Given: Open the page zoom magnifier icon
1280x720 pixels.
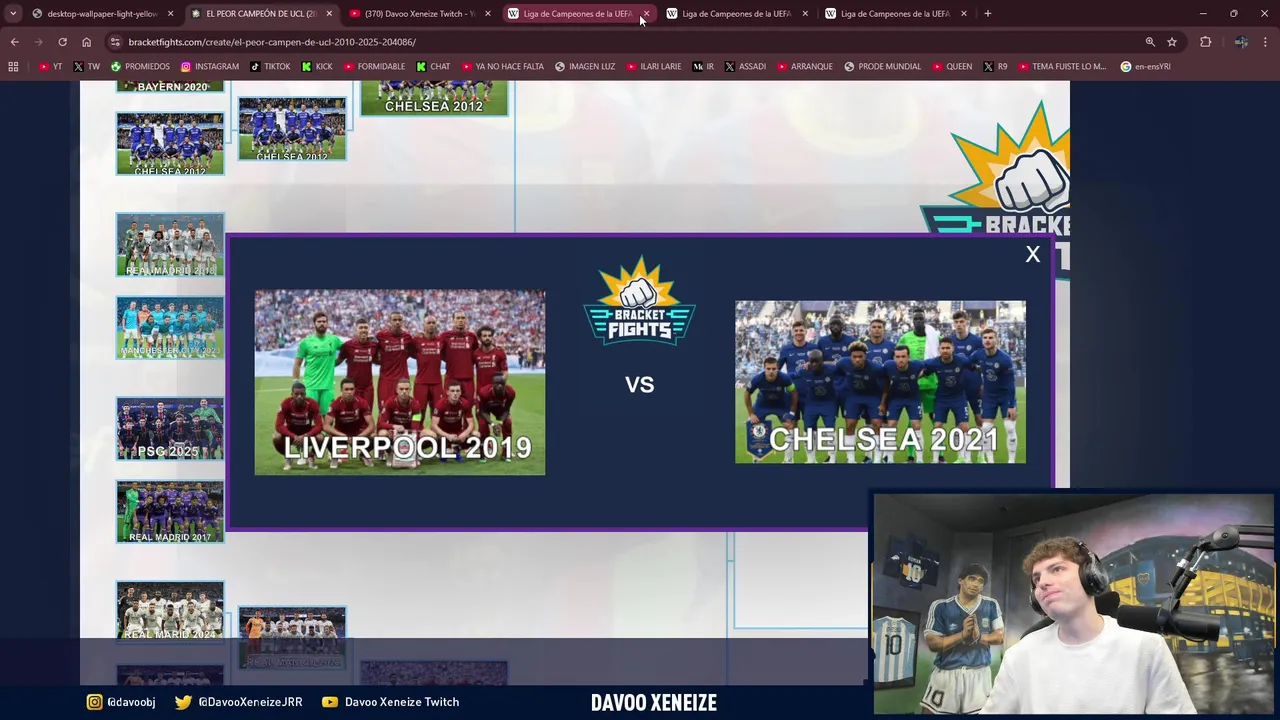Looking at the screenshot, I should [x=1150, y=42].
